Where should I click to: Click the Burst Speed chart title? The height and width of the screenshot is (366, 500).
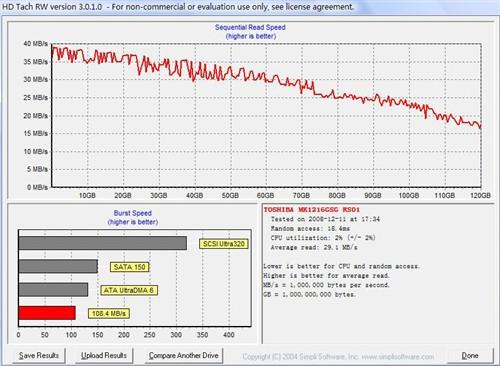(133, 213)
